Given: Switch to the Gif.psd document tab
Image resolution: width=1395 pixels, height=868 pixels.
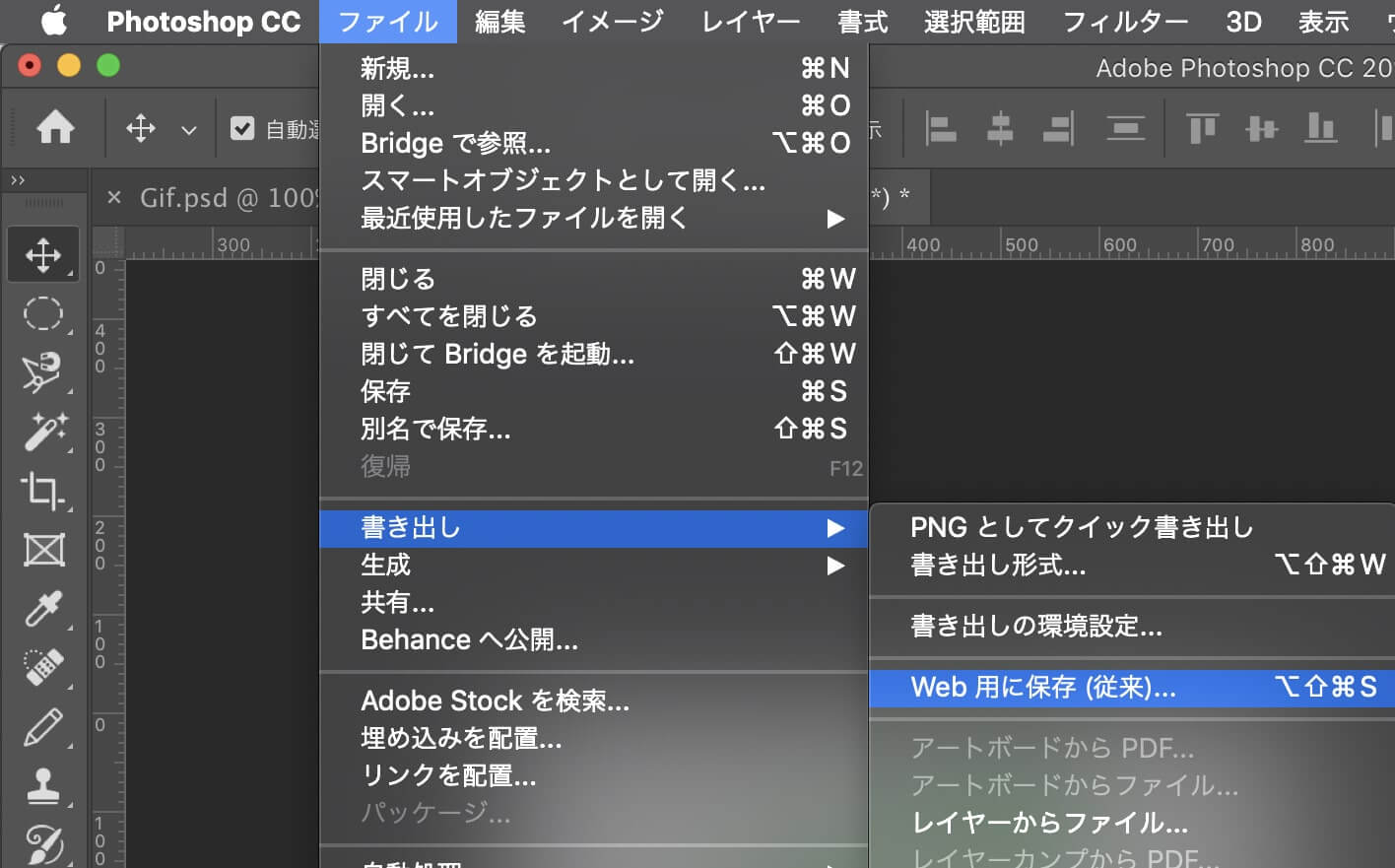Looking at the screenshot, I should pos(228,198).
